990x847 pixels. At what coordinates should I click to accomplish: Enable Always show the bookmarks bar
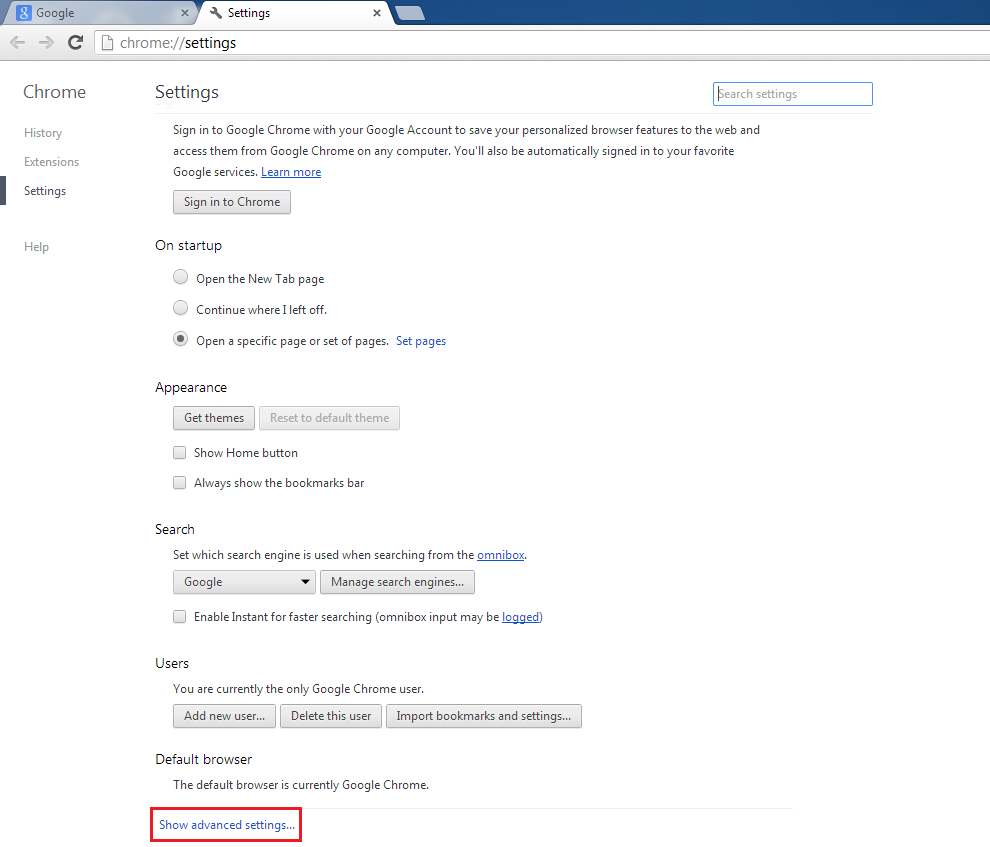[180, 483]
